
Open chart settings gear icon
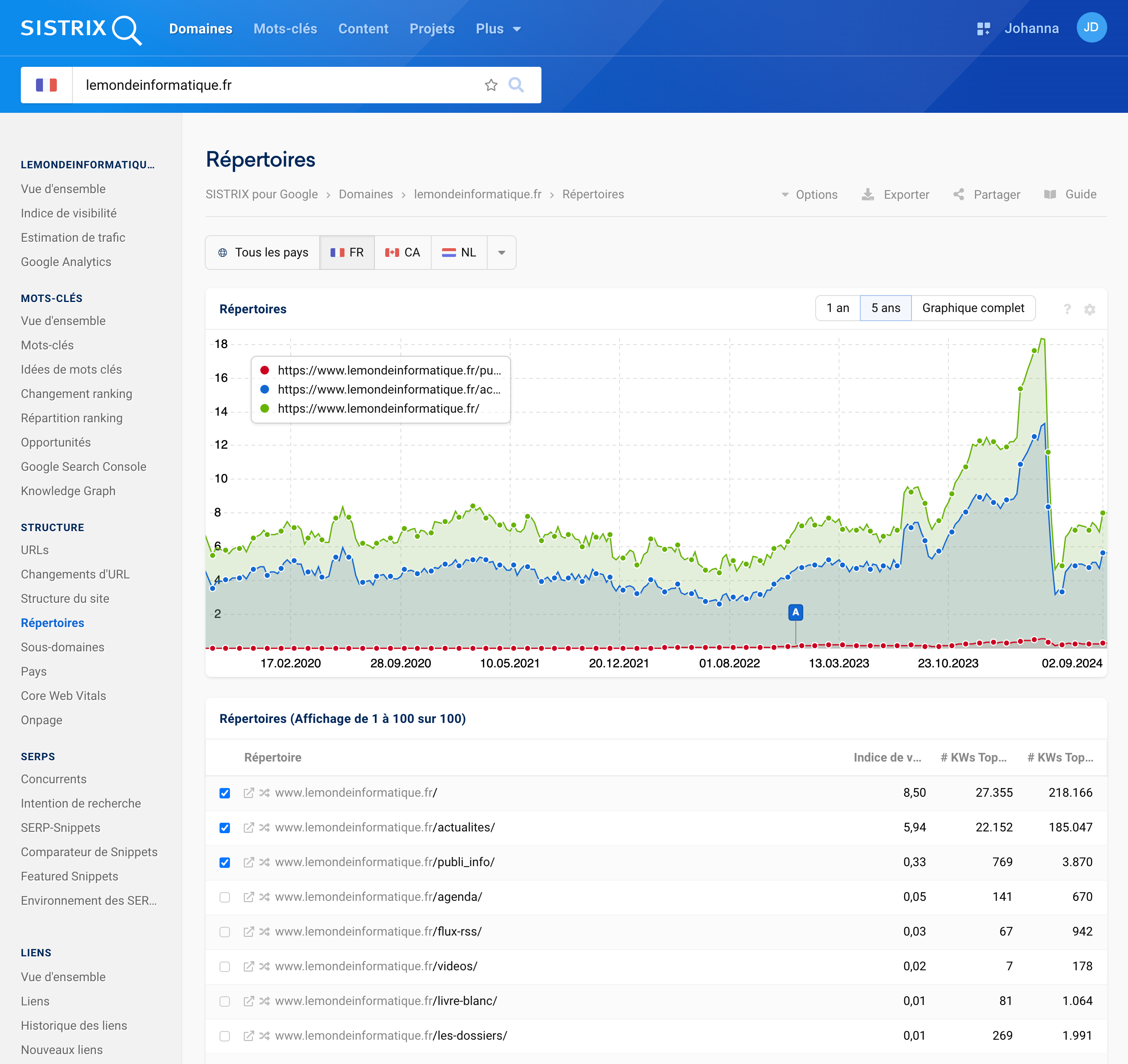click(x=1089, y=309)
